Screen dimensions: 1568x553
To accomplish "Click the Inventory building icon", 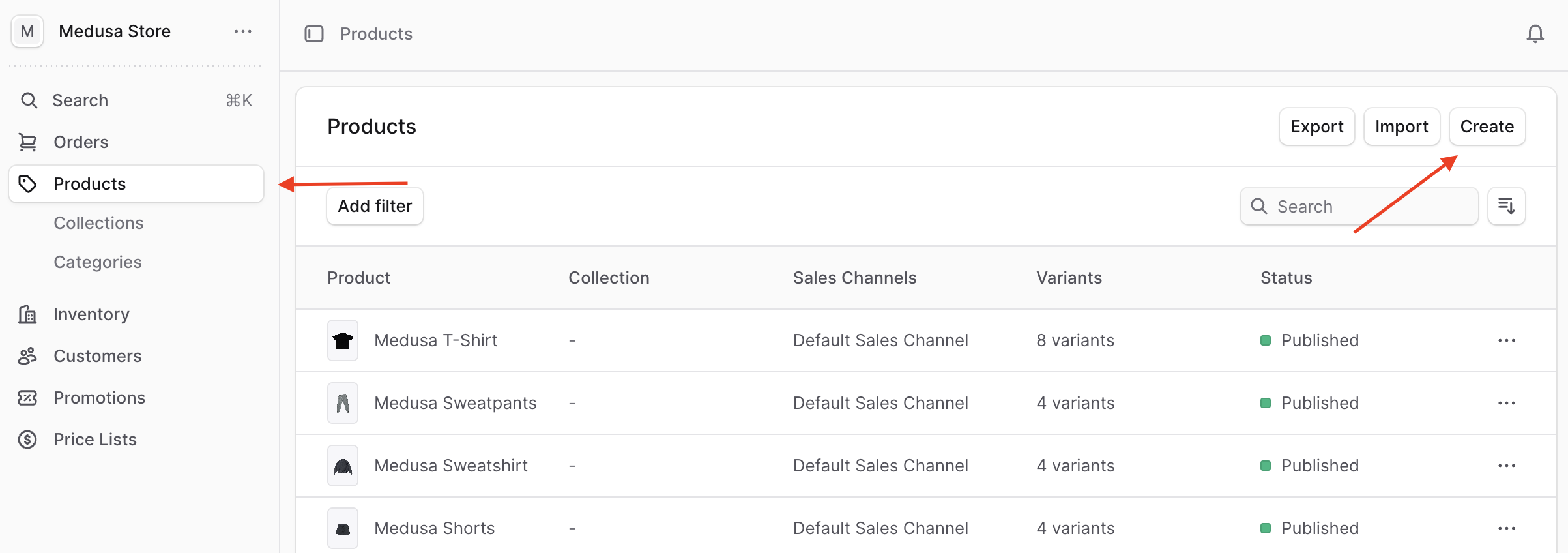I will tap(27, 314).
